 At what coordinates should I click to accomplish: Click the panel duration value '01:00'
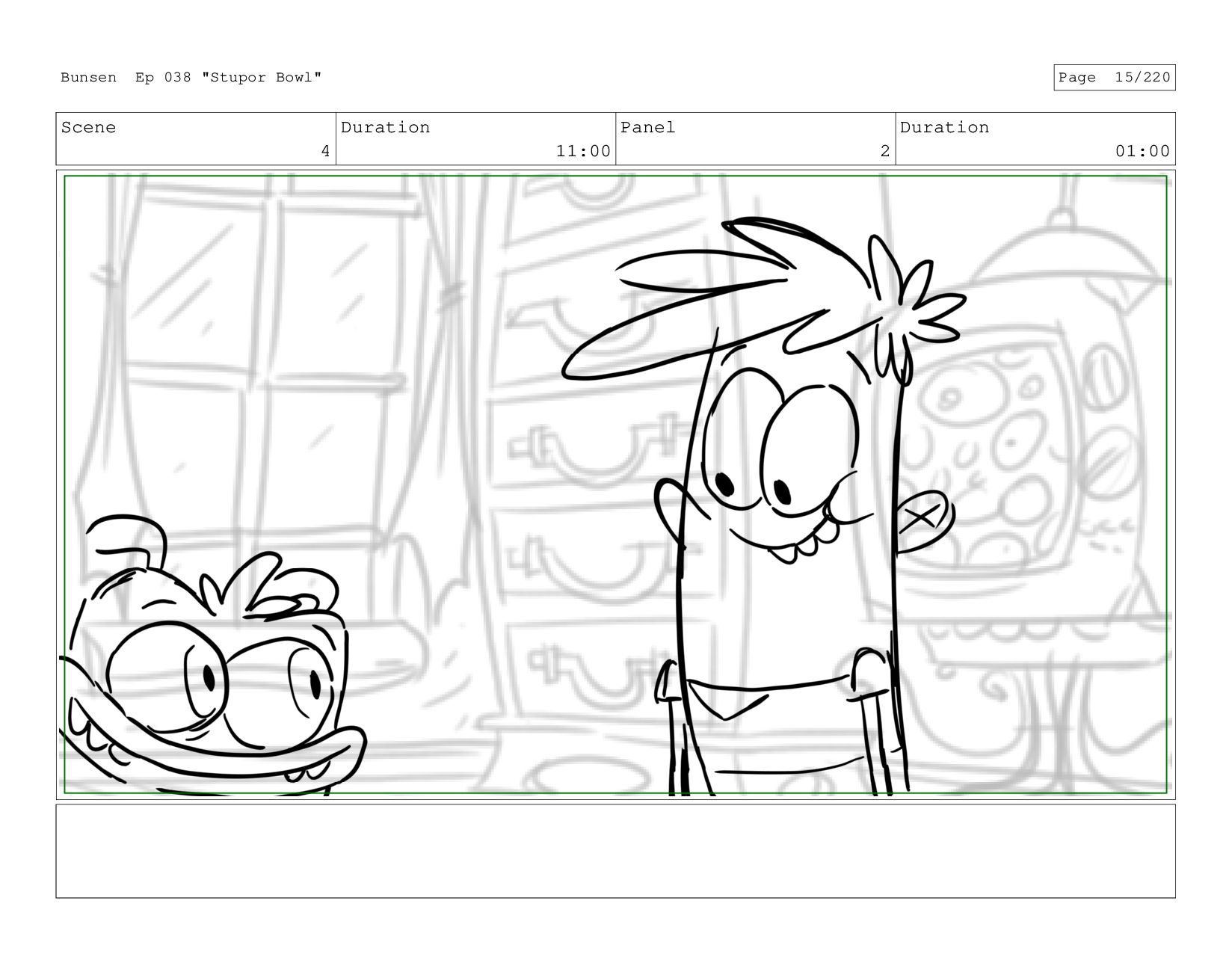pyautogui.click(x=1142, y=152)
